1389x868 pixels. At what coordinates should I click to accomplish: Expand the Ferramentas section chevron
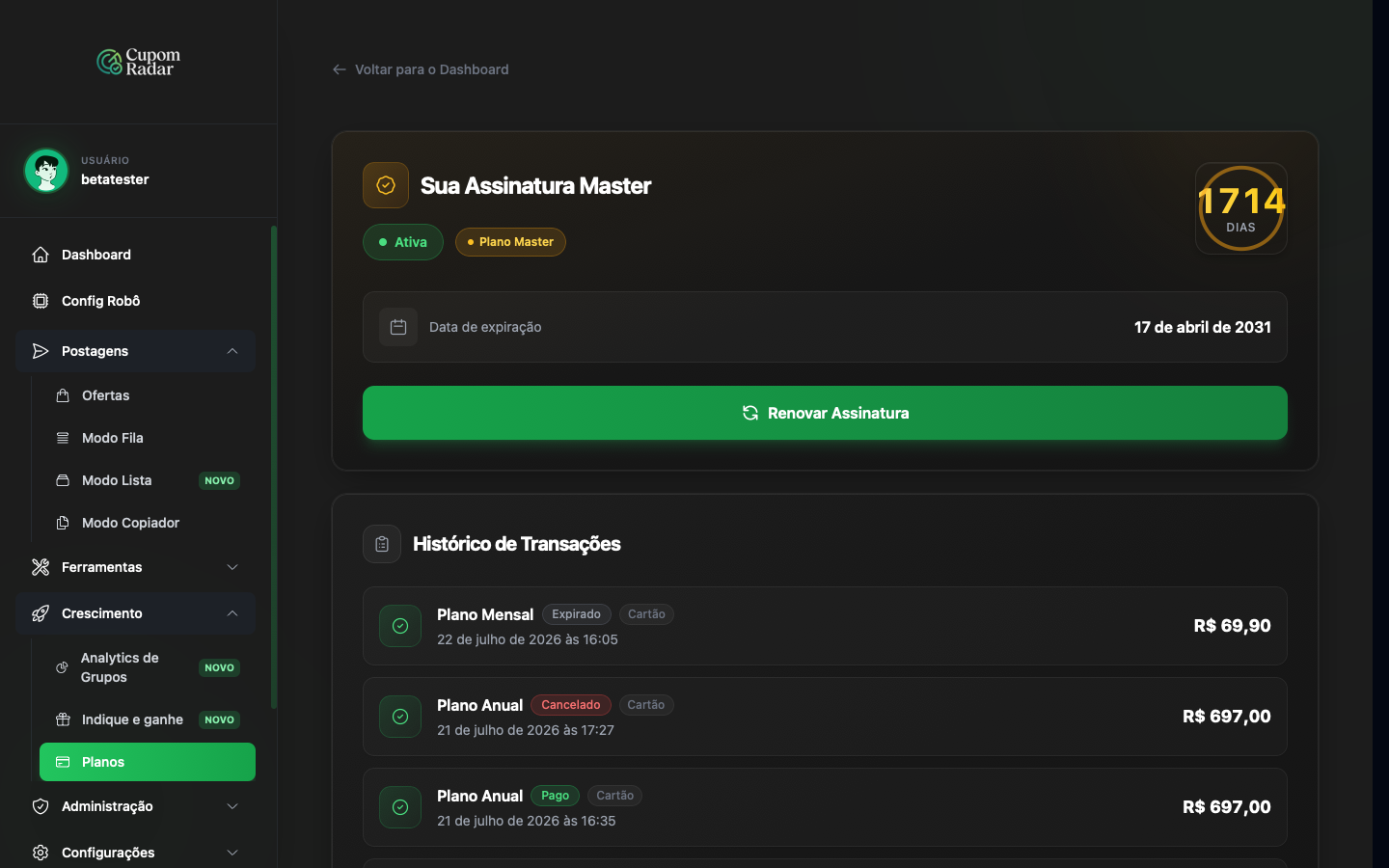tap(232, 567)
